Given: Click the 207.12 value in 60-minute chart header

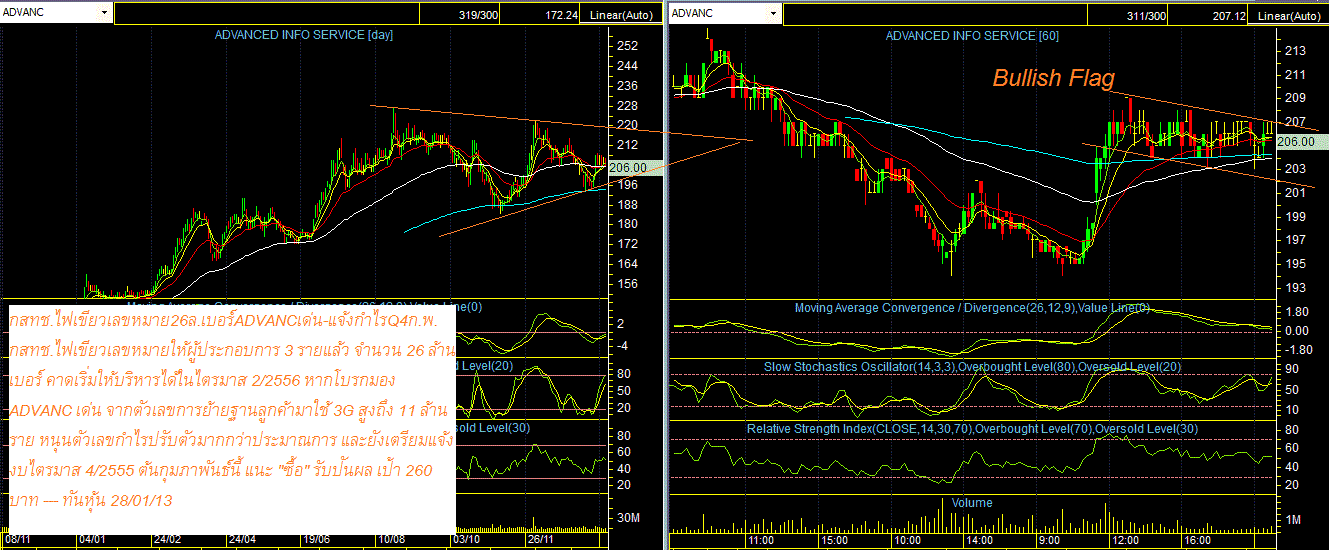Looking at the screenshot, I should click(x=1230, y=15).
